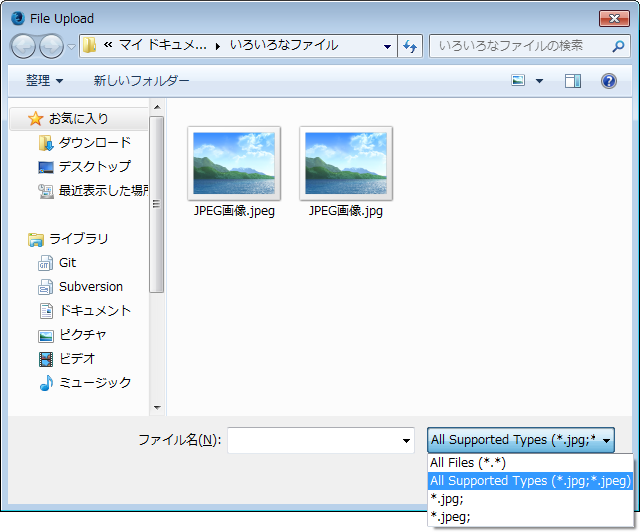Image resolution: width=640 pixels, height=532 pixels.
Task: Click sidebar scrollbar down arrow
Action: (157, 407)
